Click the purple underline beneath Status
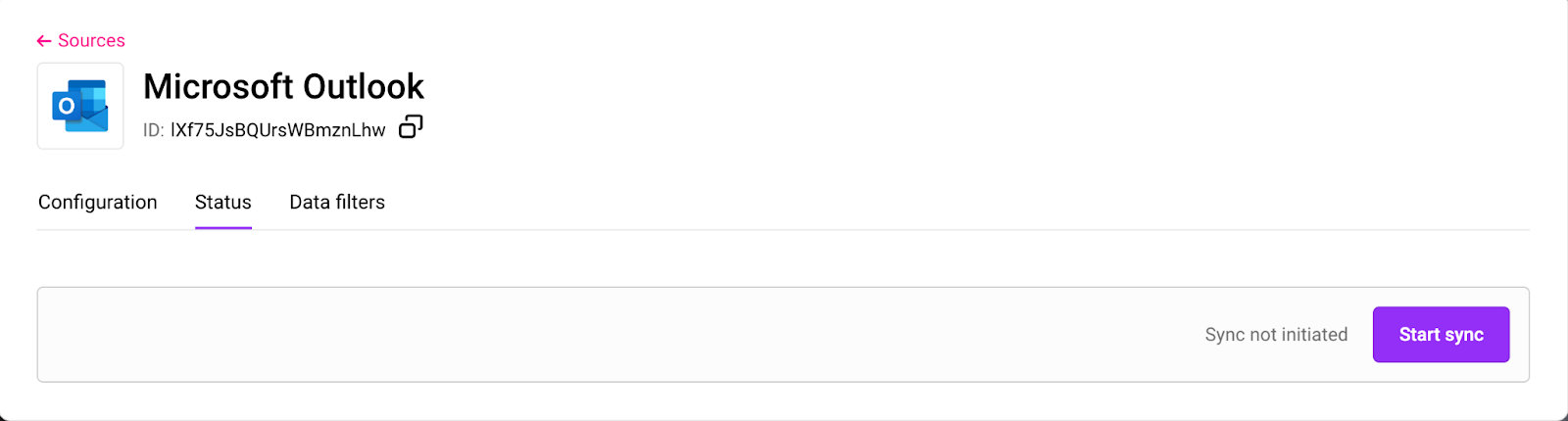Image resolution: width=1568 pixels, height=421 pixels. click(x=223, y=227)
